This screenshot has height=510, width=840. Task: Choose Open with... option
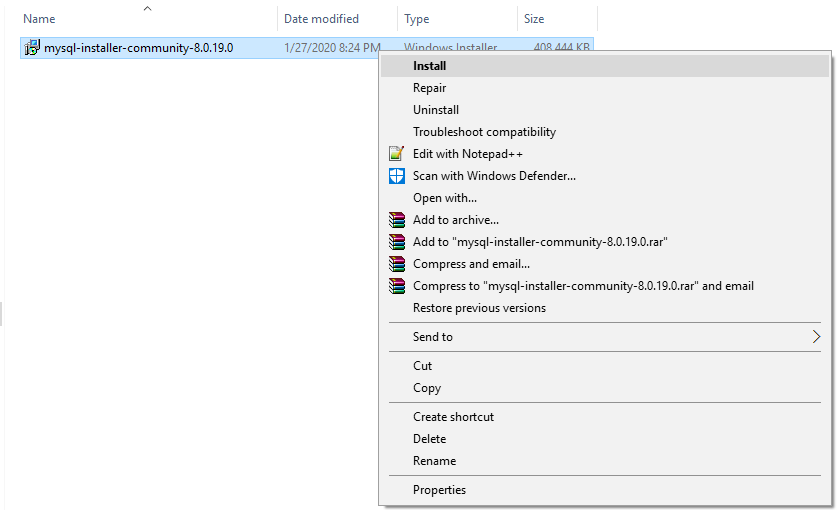[x=605, y=198]
